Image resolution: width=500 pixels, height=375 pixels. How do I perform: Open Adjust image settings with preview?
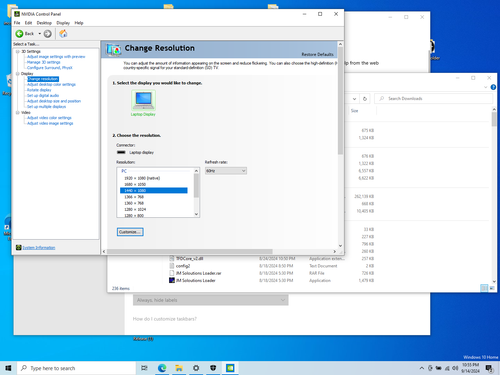(56, 57)
